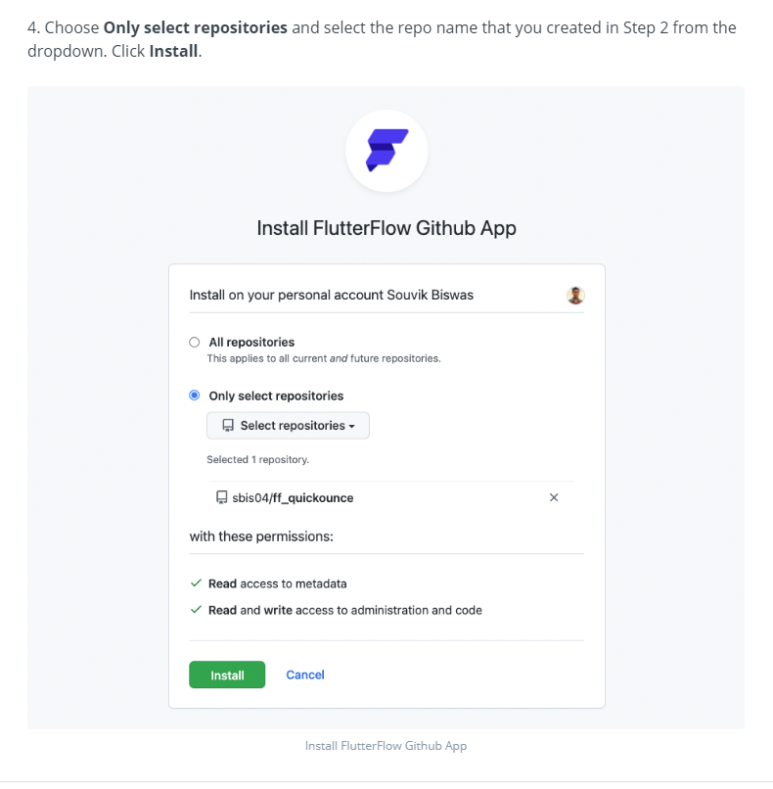
Task: Click the Souvik Biswas profile avatar
Action: coord(575,295)
